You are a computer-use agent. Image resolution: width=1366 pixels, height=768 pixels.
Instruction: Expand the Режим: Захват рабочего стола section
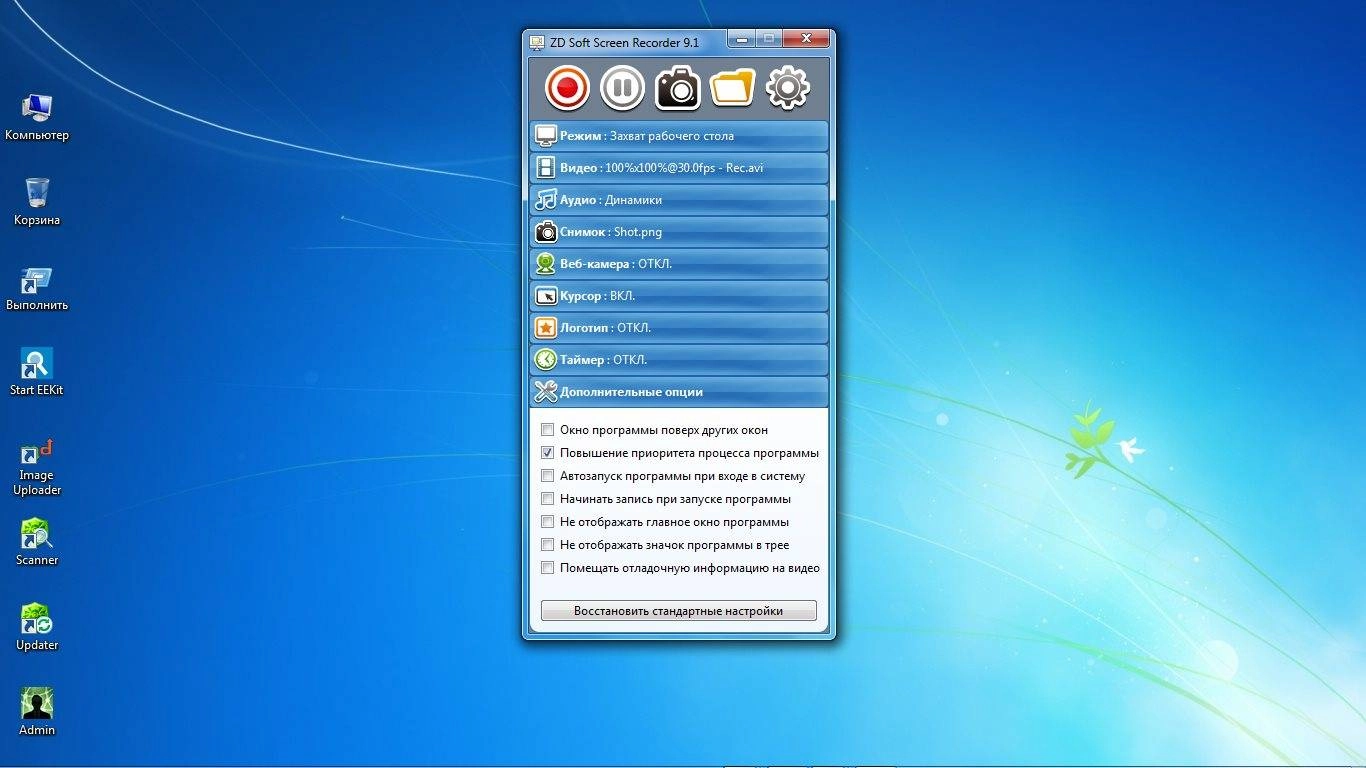[x=679, y=136]
